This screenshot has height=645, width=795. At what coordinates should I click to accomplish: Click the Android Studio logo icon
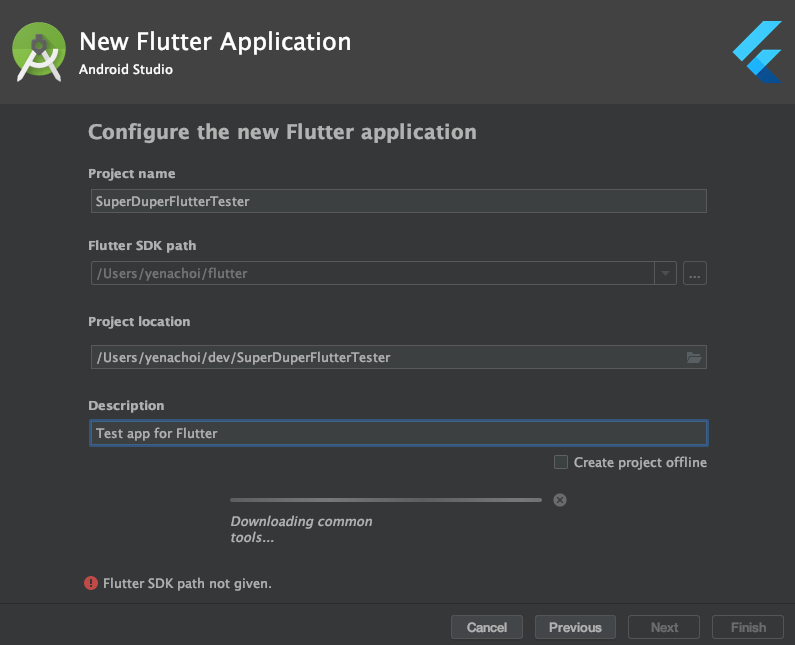pyautogui.click(x=39, y=52)
